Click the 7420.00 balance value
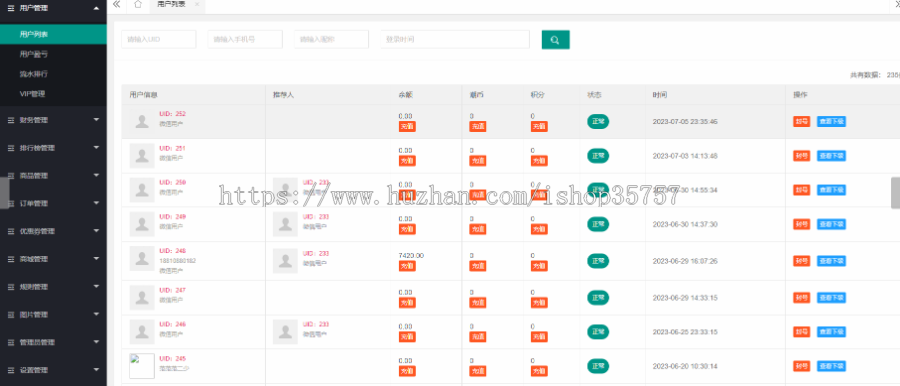Viewport: 900px width, 386px height. coord(411,256)
